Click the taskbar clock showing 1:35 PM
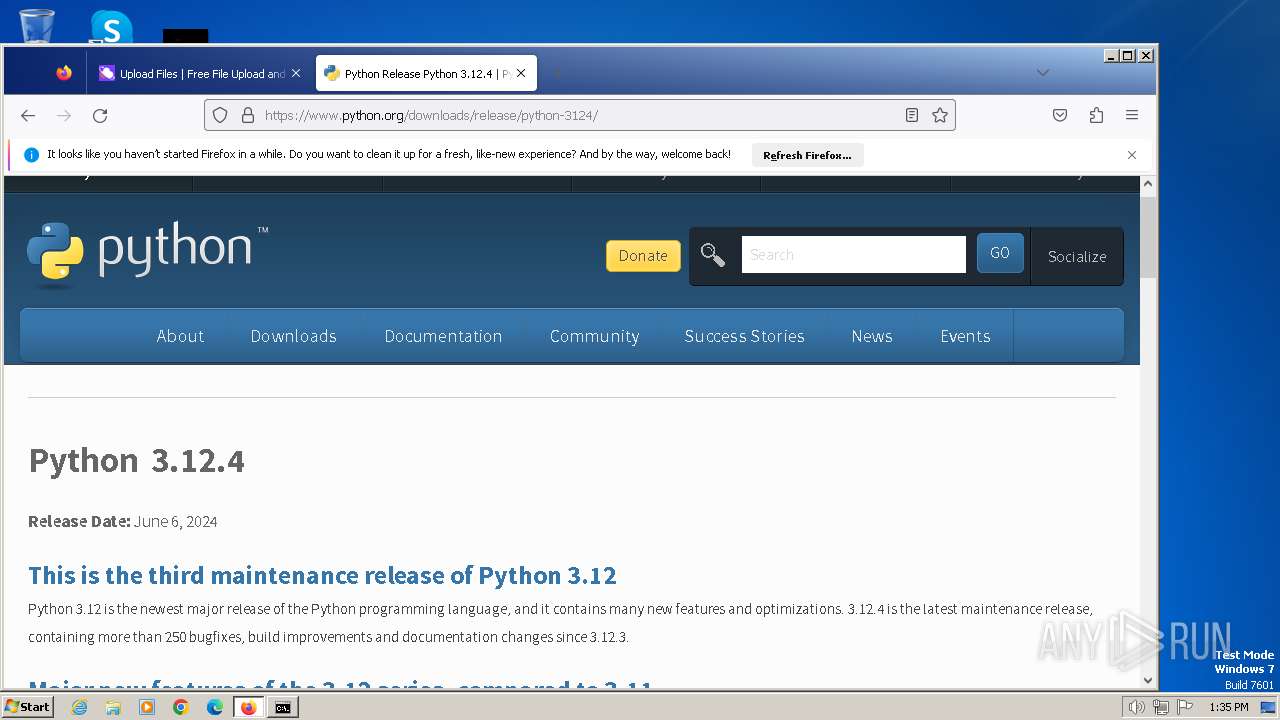This screenshot has width=1280, height=720. pos(1229,707)
